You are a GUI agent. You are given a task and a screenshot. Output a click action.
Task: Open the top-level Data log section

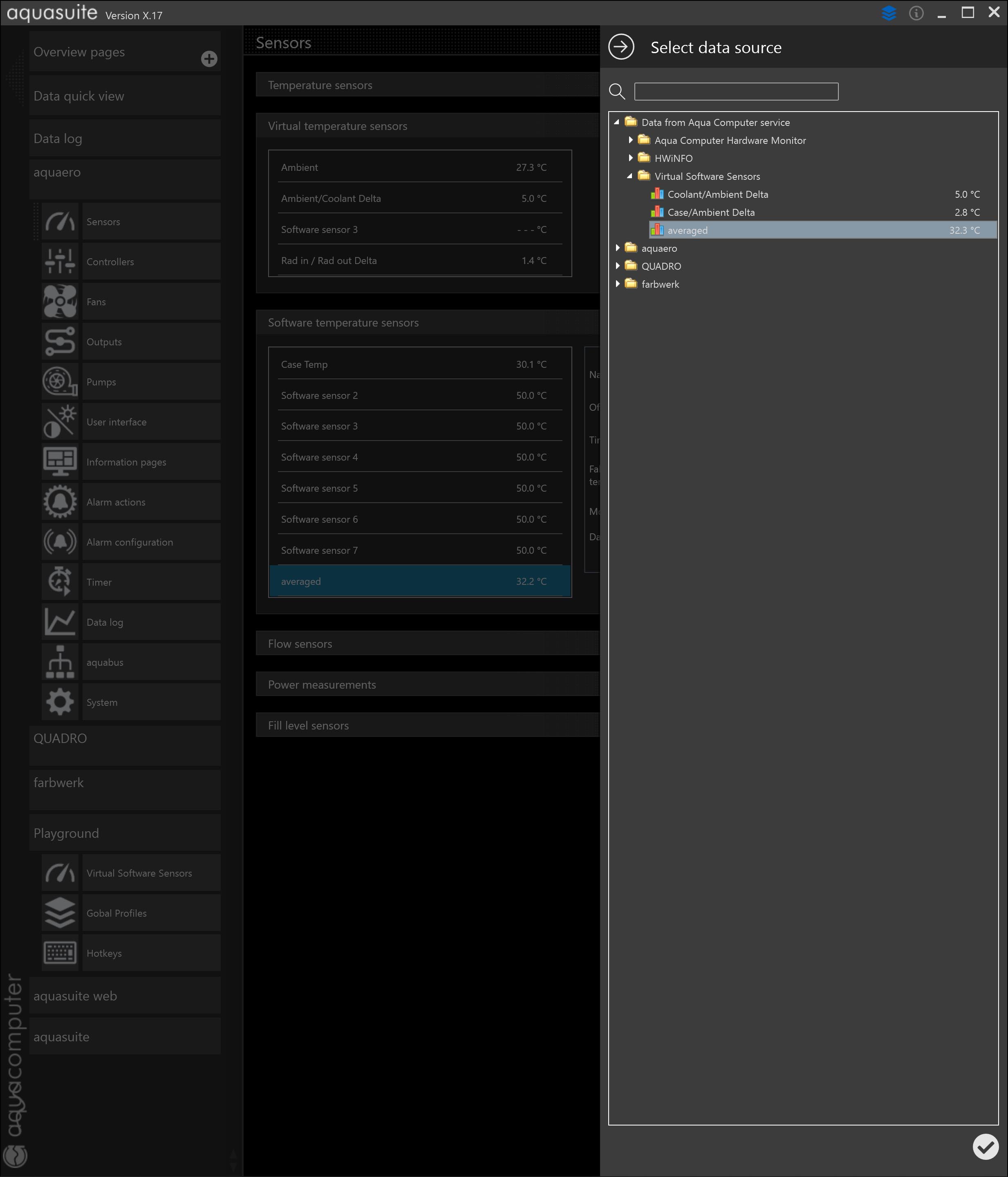(x=125, y=138)
